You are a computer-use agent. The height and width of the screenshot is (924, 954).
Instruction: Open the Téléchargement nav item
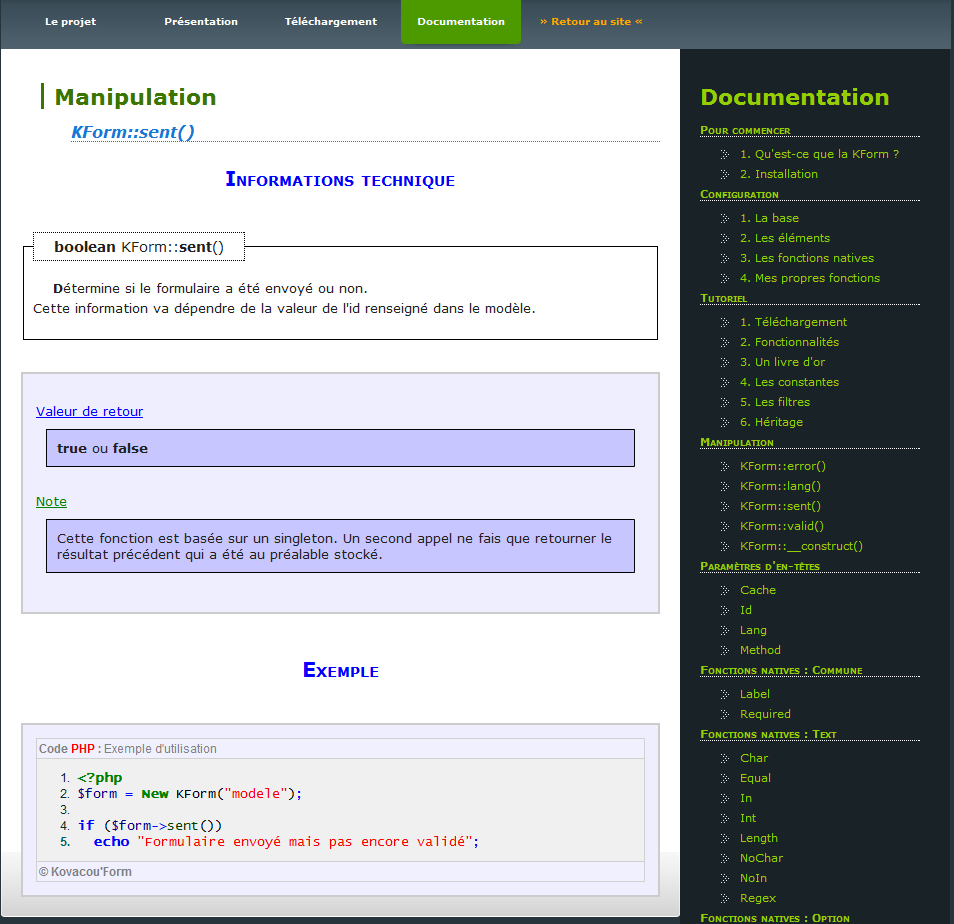(x=331, y=22)
